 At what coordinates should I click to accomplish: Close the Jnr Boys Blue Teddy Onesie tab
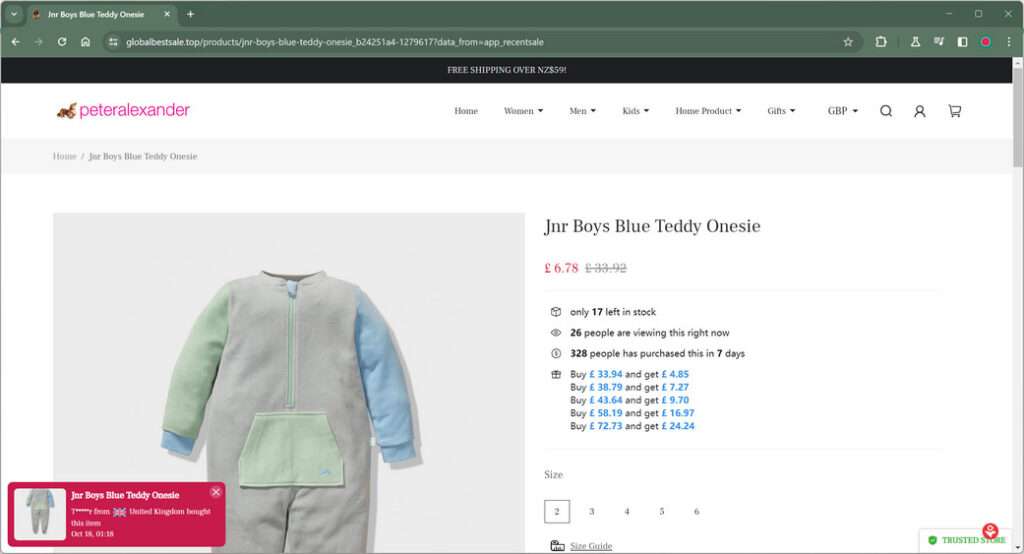click(167, 14)
